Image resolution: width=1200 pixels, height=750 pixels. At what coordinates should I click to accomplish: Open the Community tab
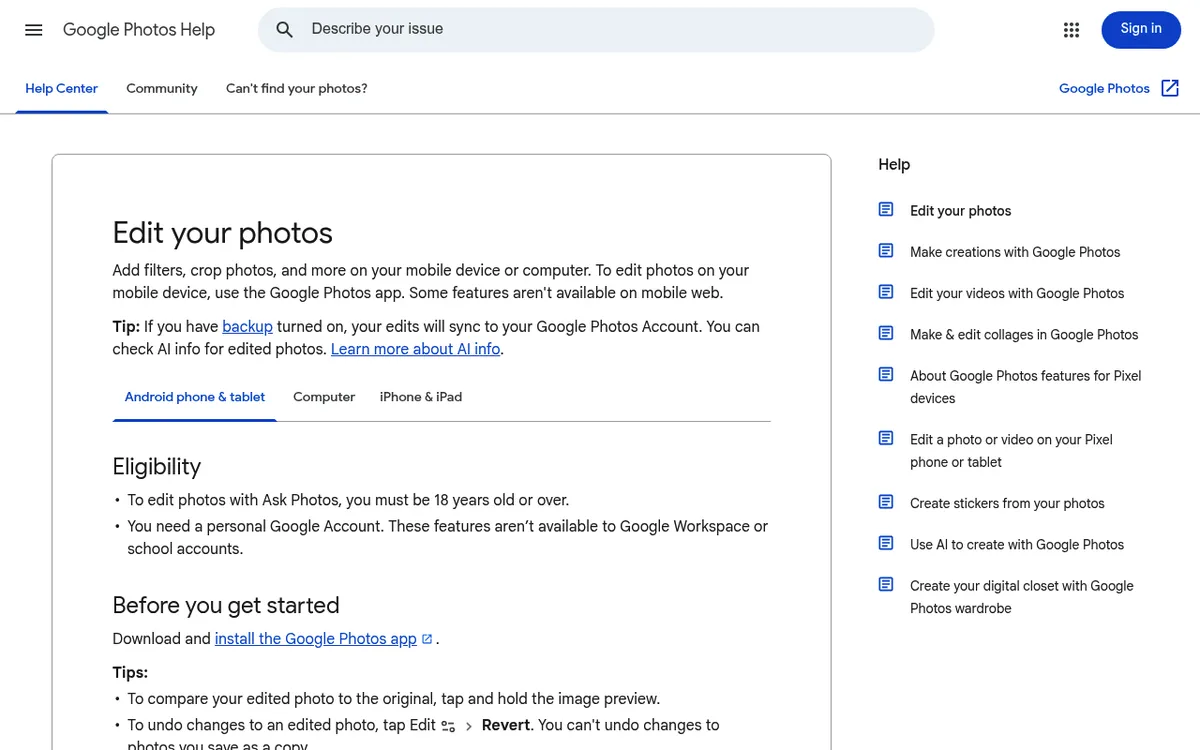[x=162, y=88]
